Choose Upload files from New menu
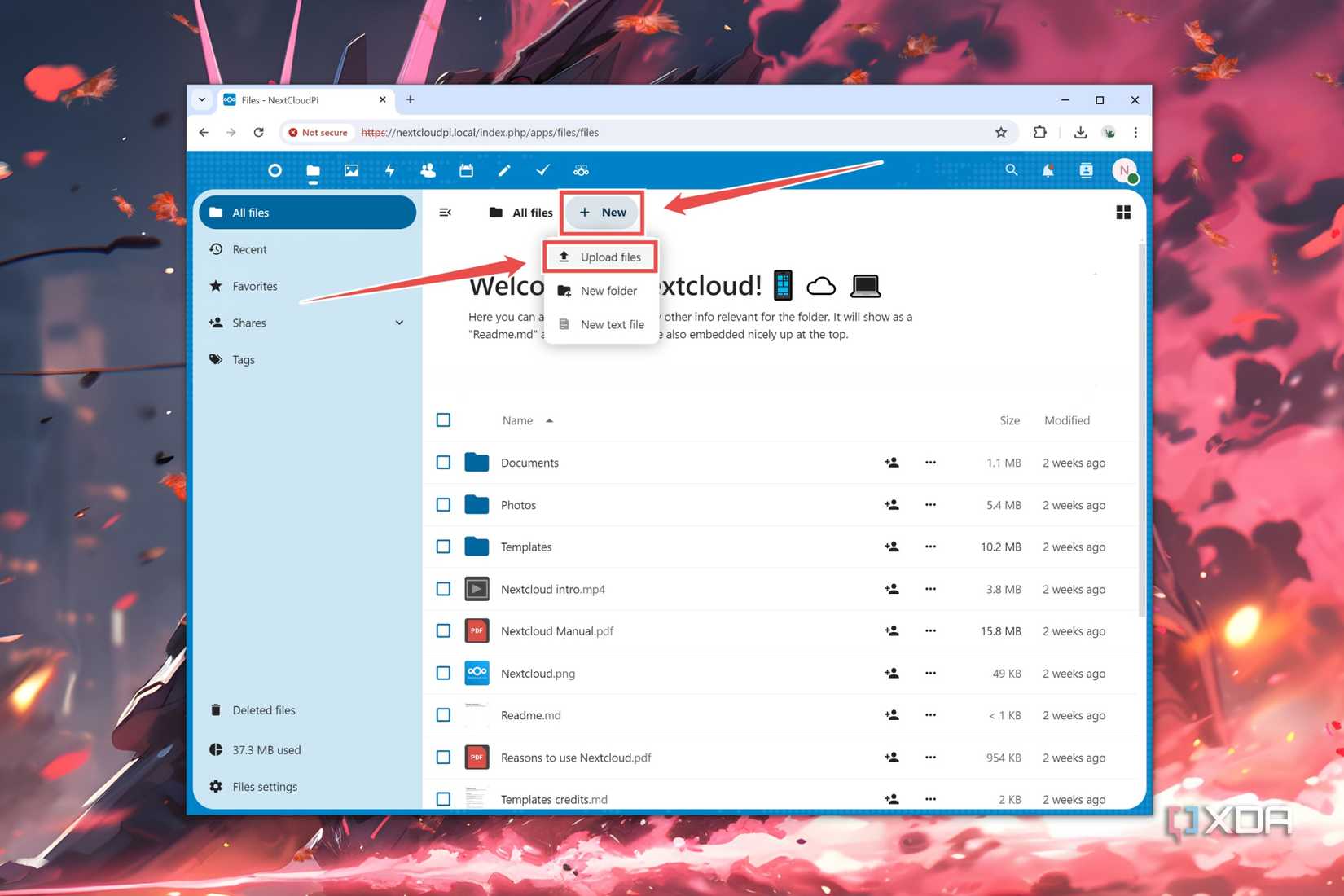Image resolution: width=1344 pixels, height=896 pixels. coord(601,257)
